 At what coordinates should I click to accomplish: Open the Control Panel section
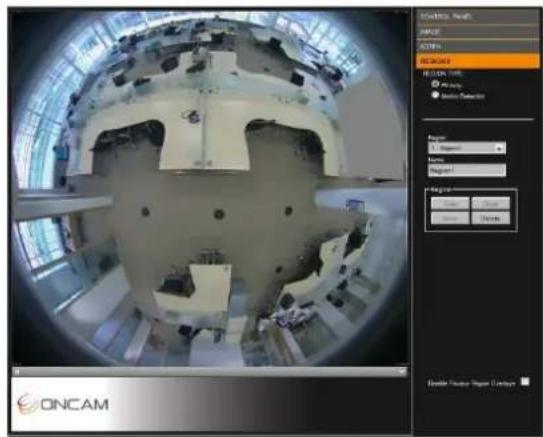[x=478, y=17]
